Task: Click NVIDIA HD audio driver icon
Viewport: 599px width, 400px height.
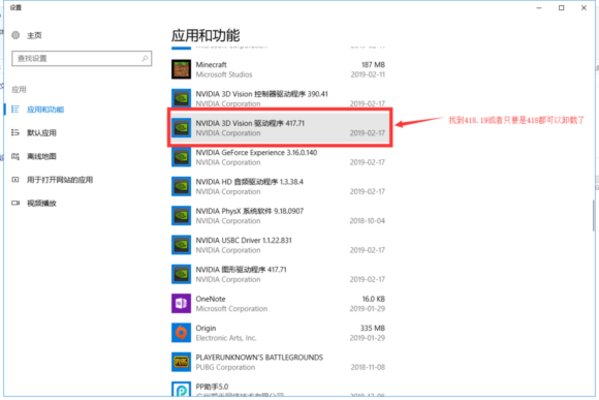Action: click(181, 186)
